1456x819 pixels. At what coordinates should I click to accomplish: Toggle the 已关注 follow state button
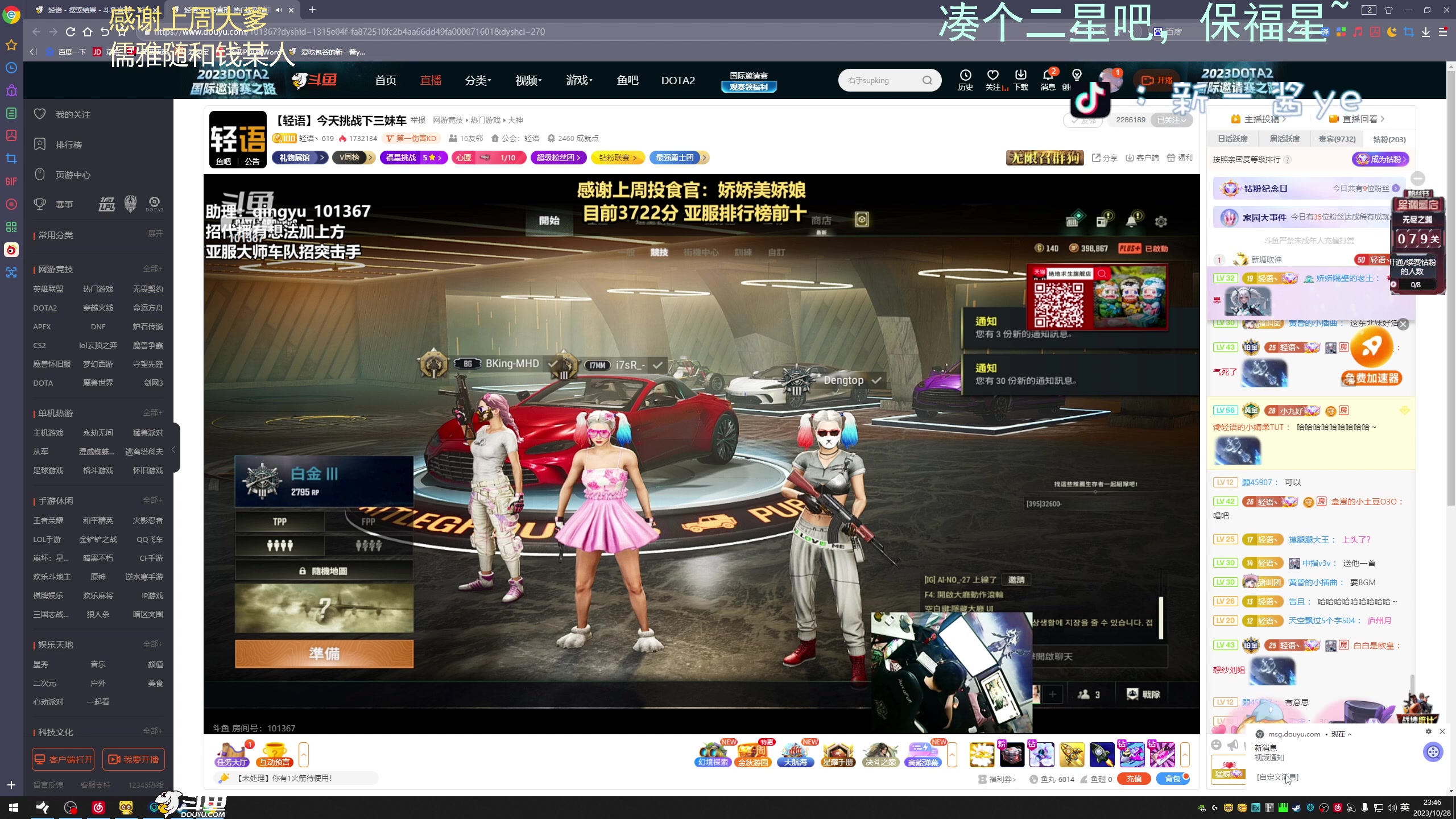(x=1172, y=120)
